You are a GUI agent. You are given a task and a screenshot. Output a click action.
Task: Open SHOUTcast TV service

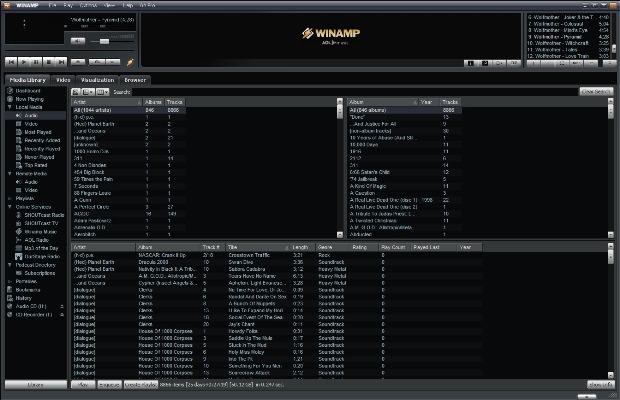click(41, 223)
